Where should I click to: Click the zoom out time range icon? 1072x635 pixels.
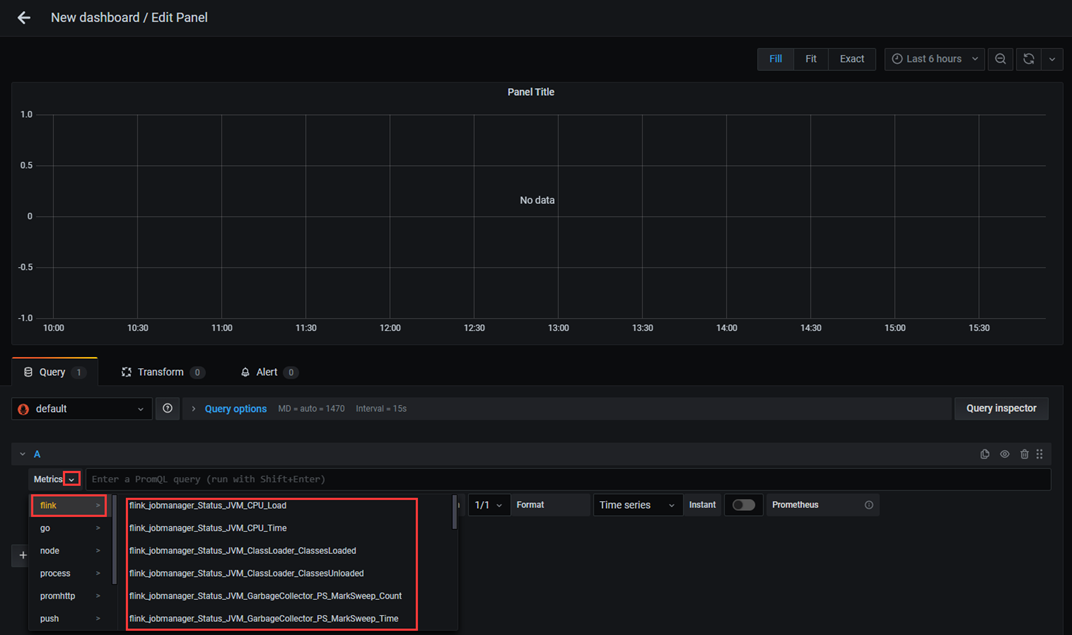pos(1000,59)
